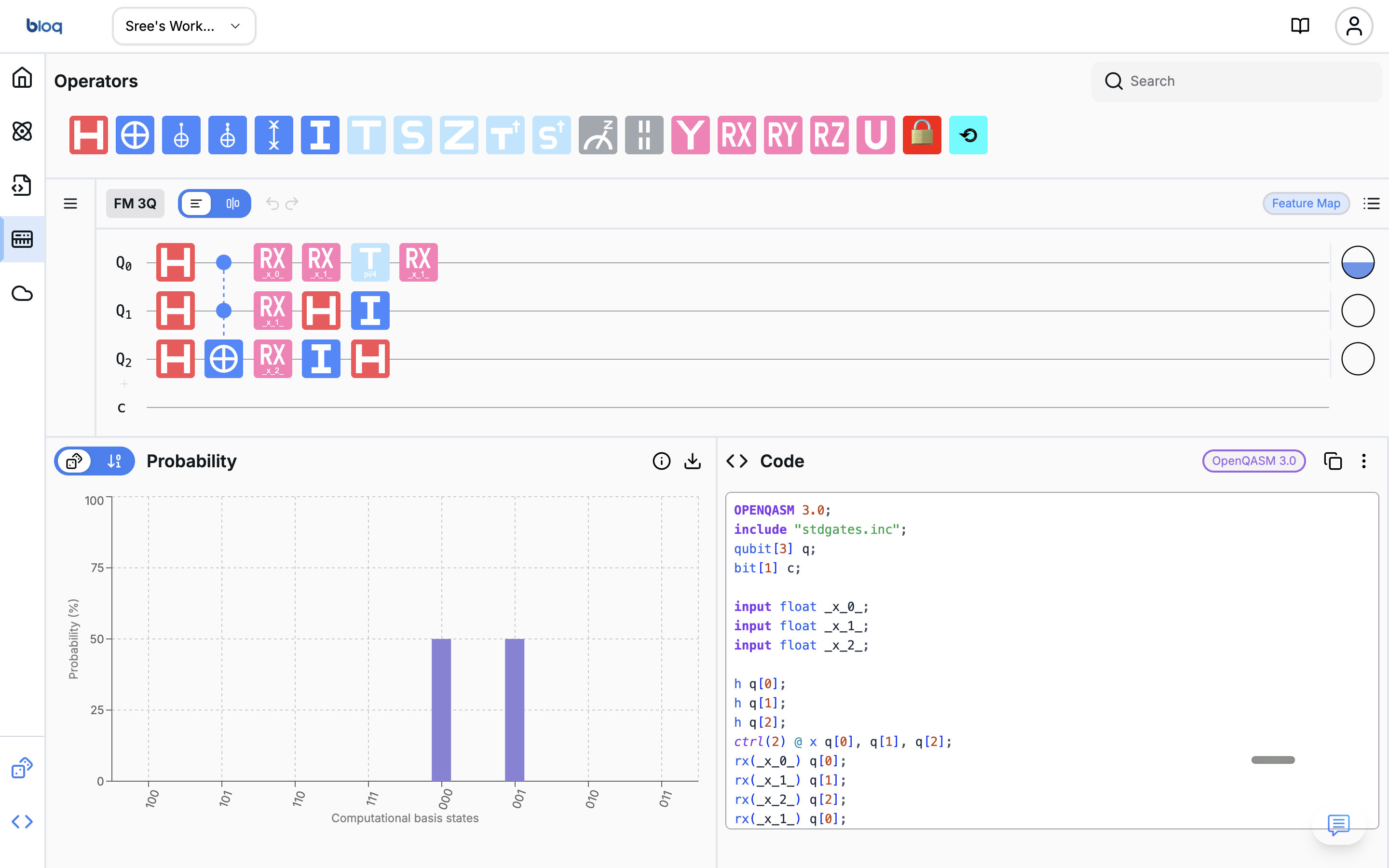1389x868 pixels.
Task: Click the 001 probability bar
Action: (x=515, y=709)
